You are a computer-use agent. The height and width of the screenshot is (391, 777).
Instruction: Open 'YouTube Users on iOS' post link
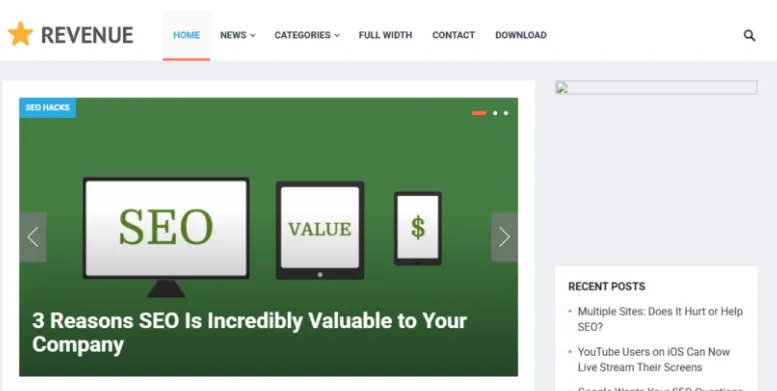[x=654, y=359]
